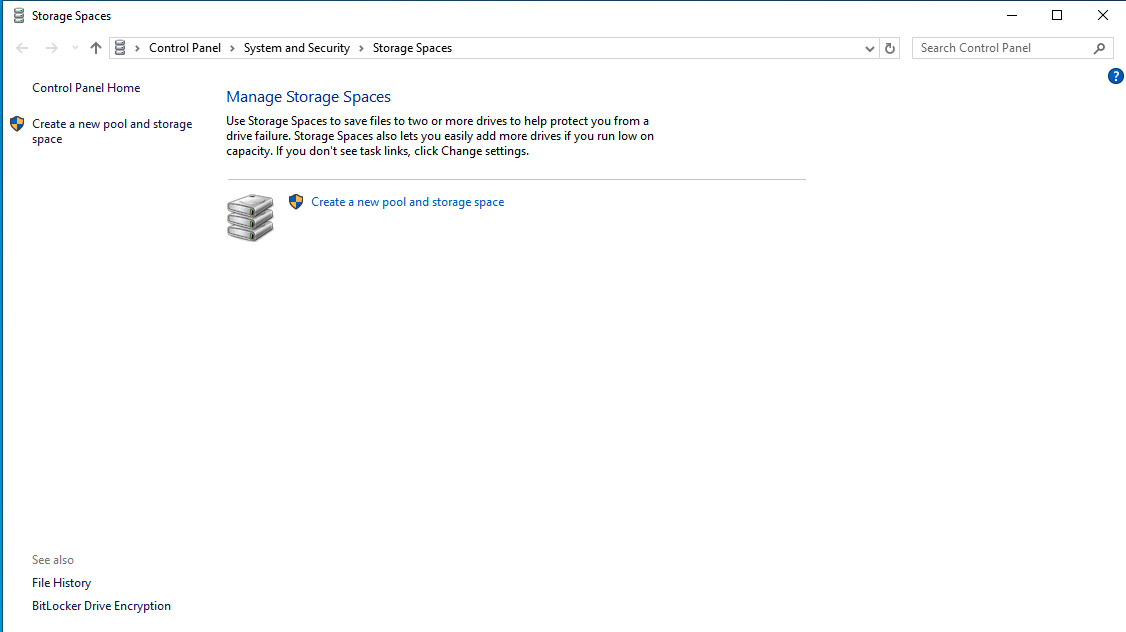Select System and Security in the breadcrumb
Viewport: 1126px width, 632px height.
[x=296, y=47]
